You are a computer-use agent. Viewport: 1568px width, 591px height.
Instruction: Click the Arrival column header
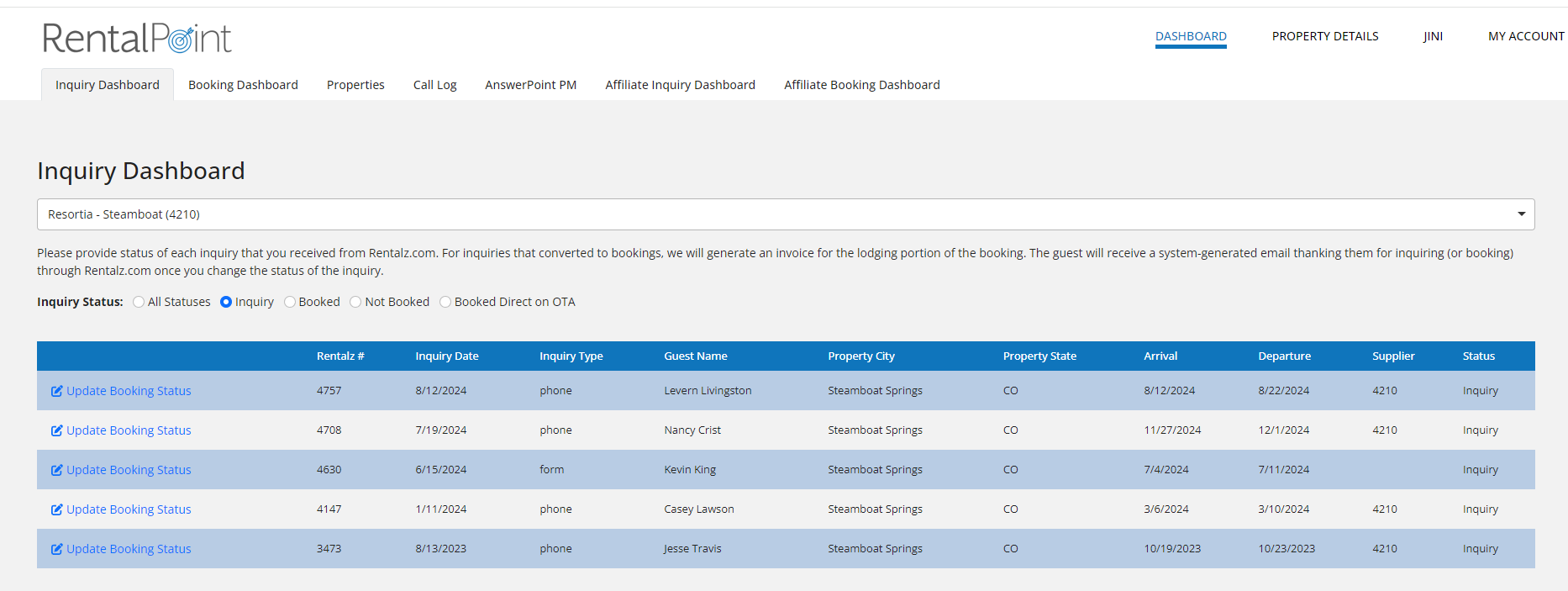tap(1160, 356)
